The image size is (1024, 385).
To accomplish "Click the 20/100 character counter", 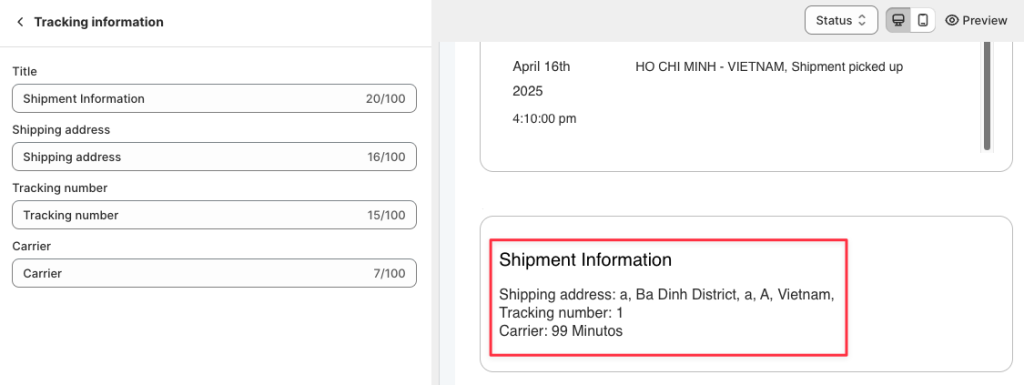I will tap(385, 99).
